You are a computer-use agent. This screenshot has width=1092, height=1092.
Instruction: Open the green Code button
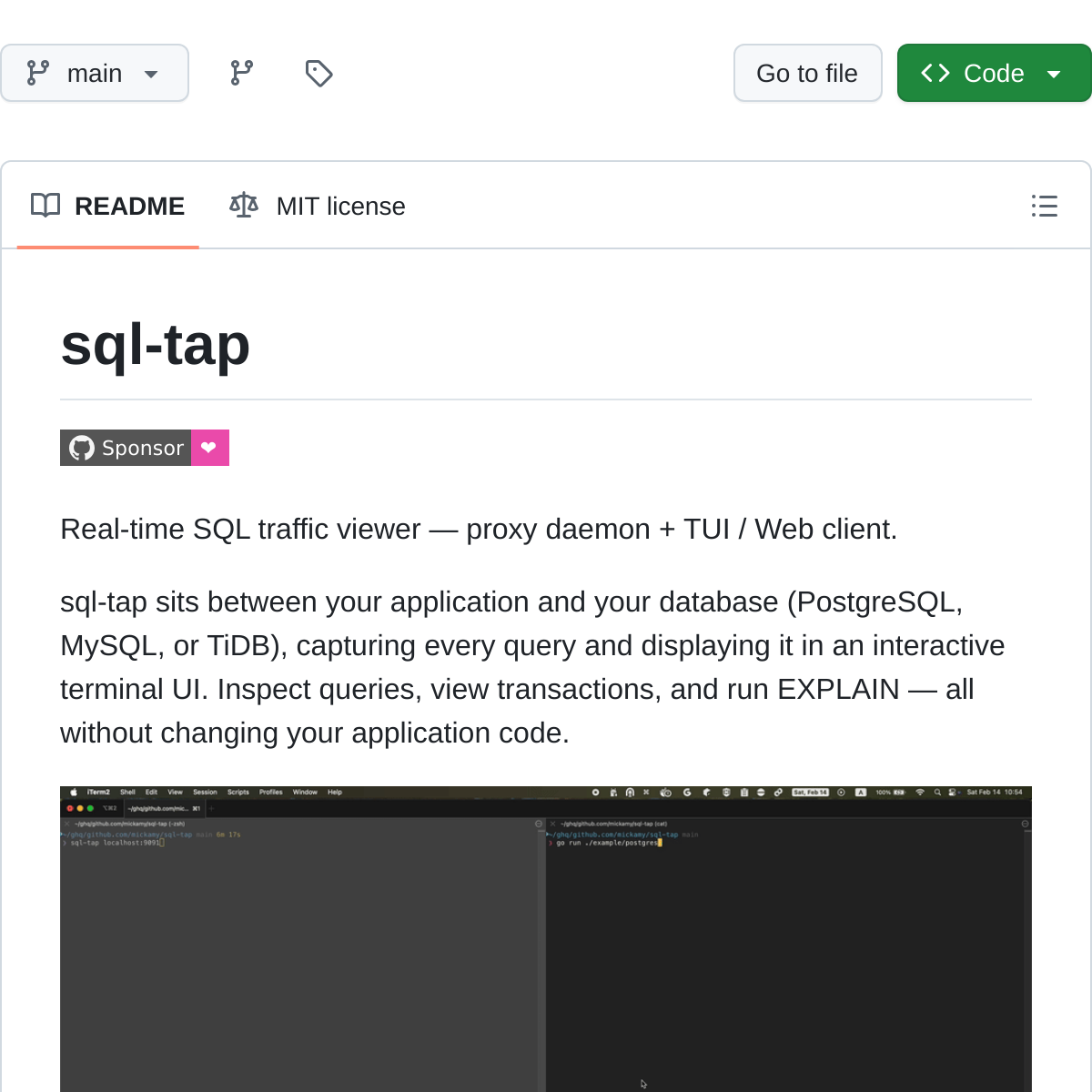tap(994, 73)
